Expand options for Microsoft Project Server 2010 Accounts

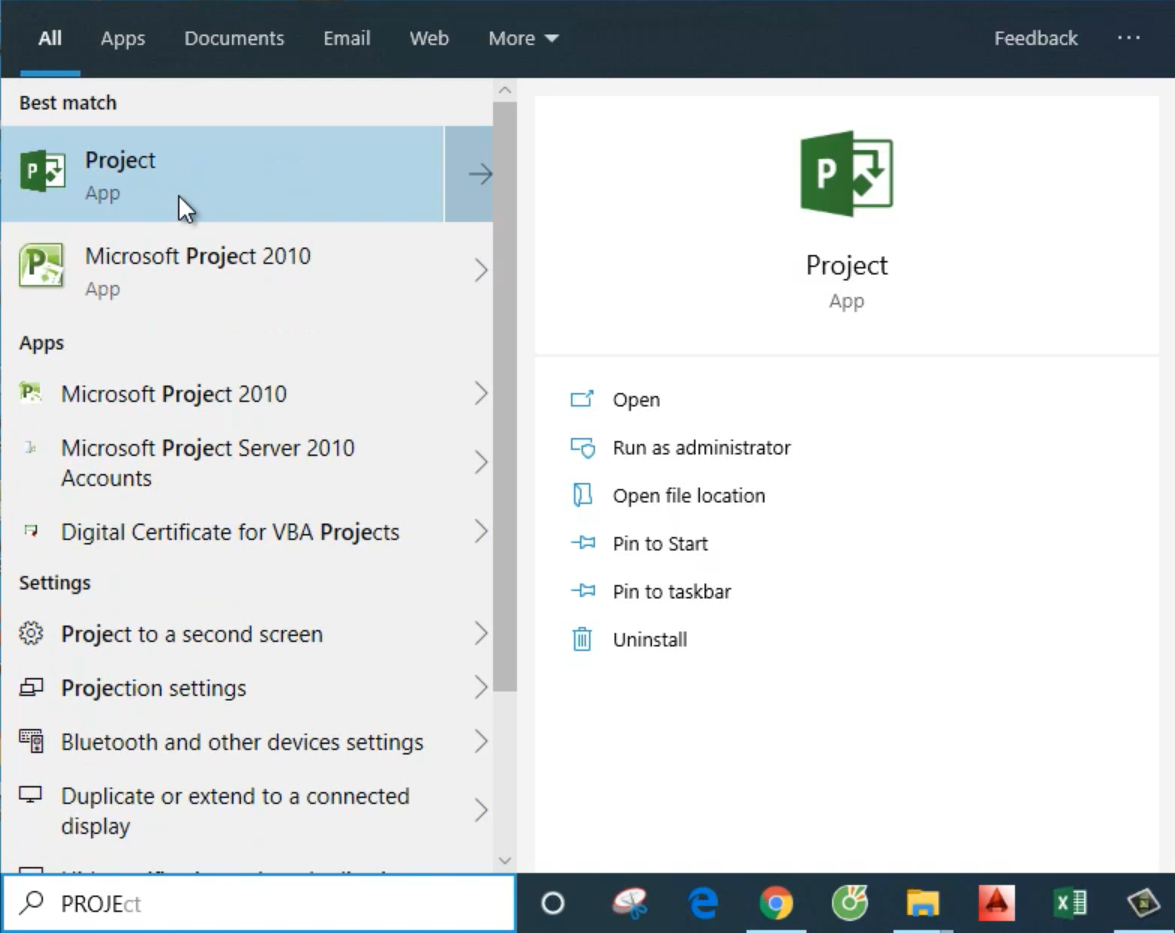[480, 462]
